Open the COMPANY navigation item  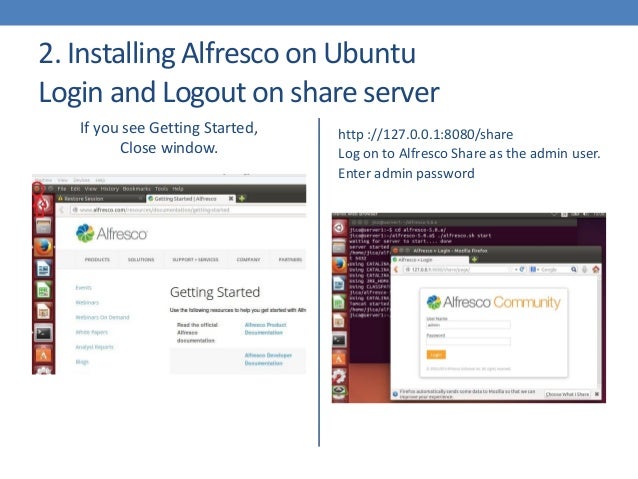(248, 260)
